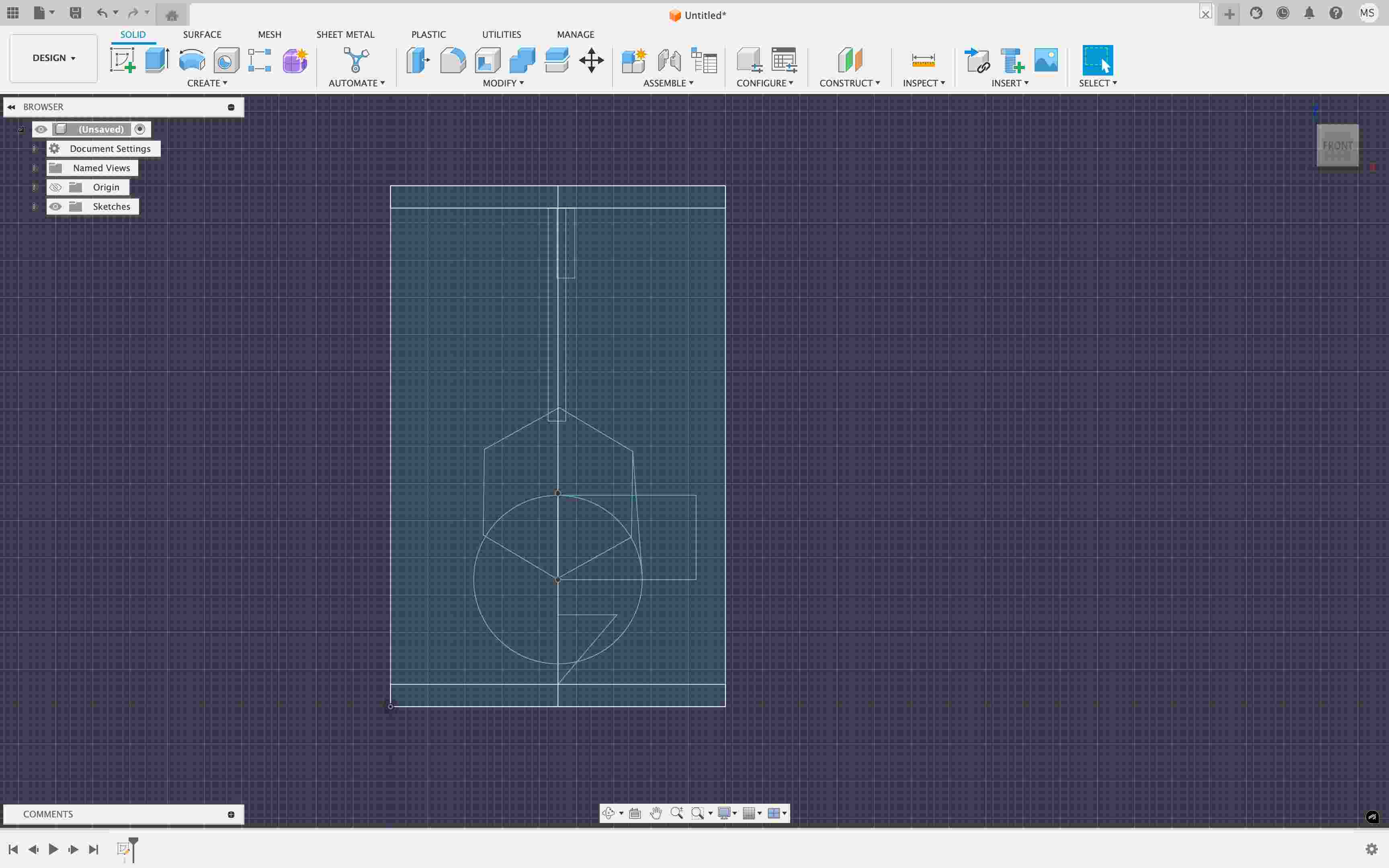Click the Configure Design icon
This screenshot has width=1389, height=868.
coord(749,60)
